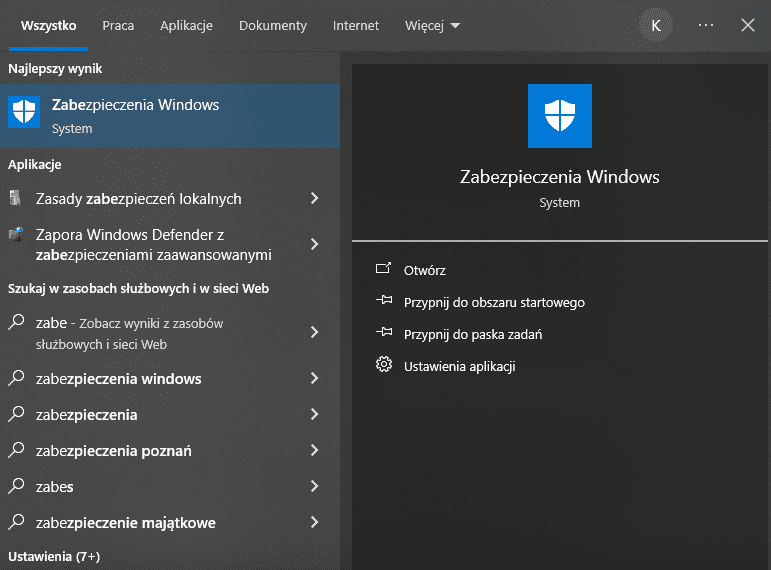Screen dimensions: 771x570
Task: Expand 'zabezpieczenia poznań' suggestion chevron
Action: [315, 450]
